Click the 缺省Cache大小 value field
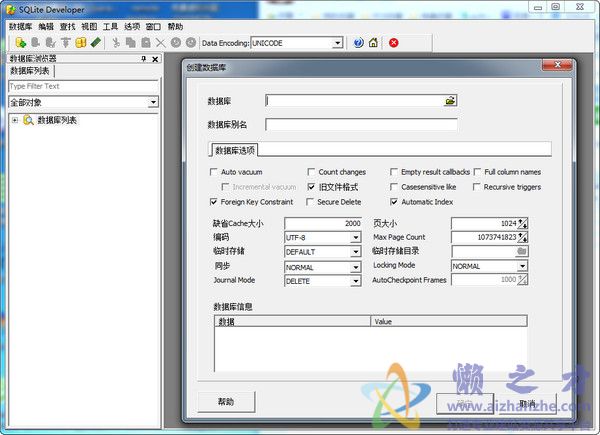The height and width of the screenshot is (435, 600). 323,223
